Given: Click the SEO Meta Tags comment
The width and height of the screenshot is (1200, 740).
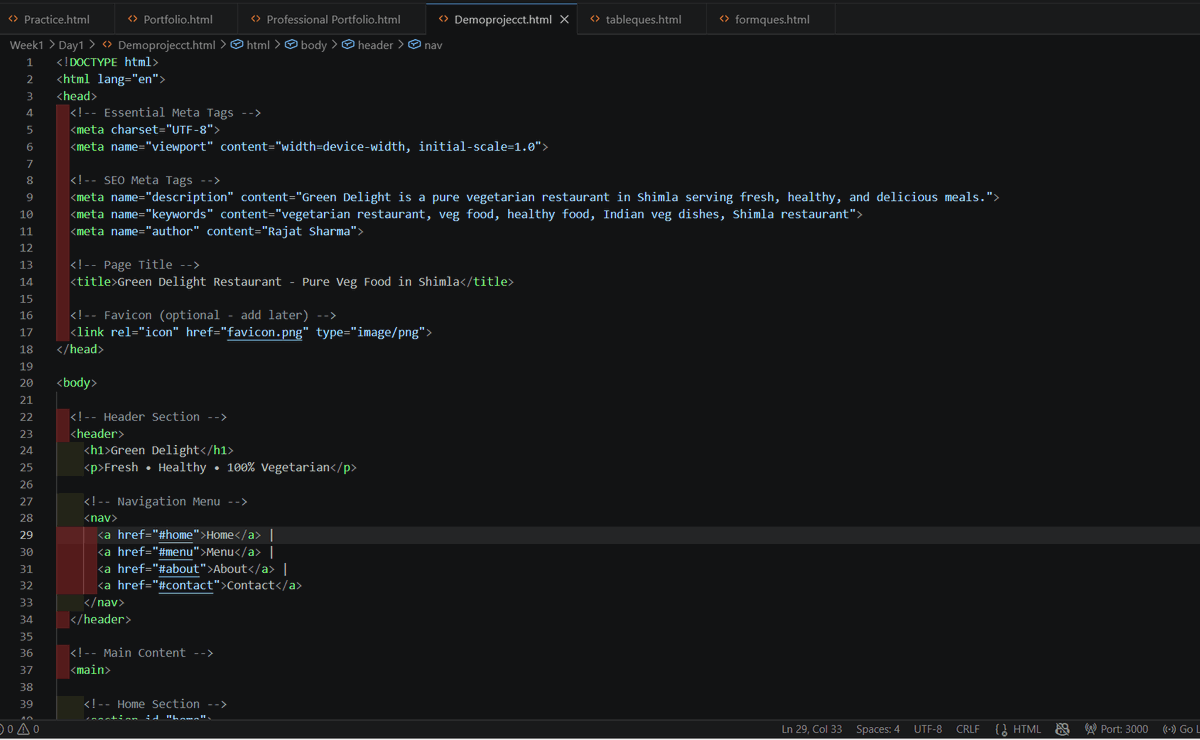Looking at the screenshot, I should [145, 180].
